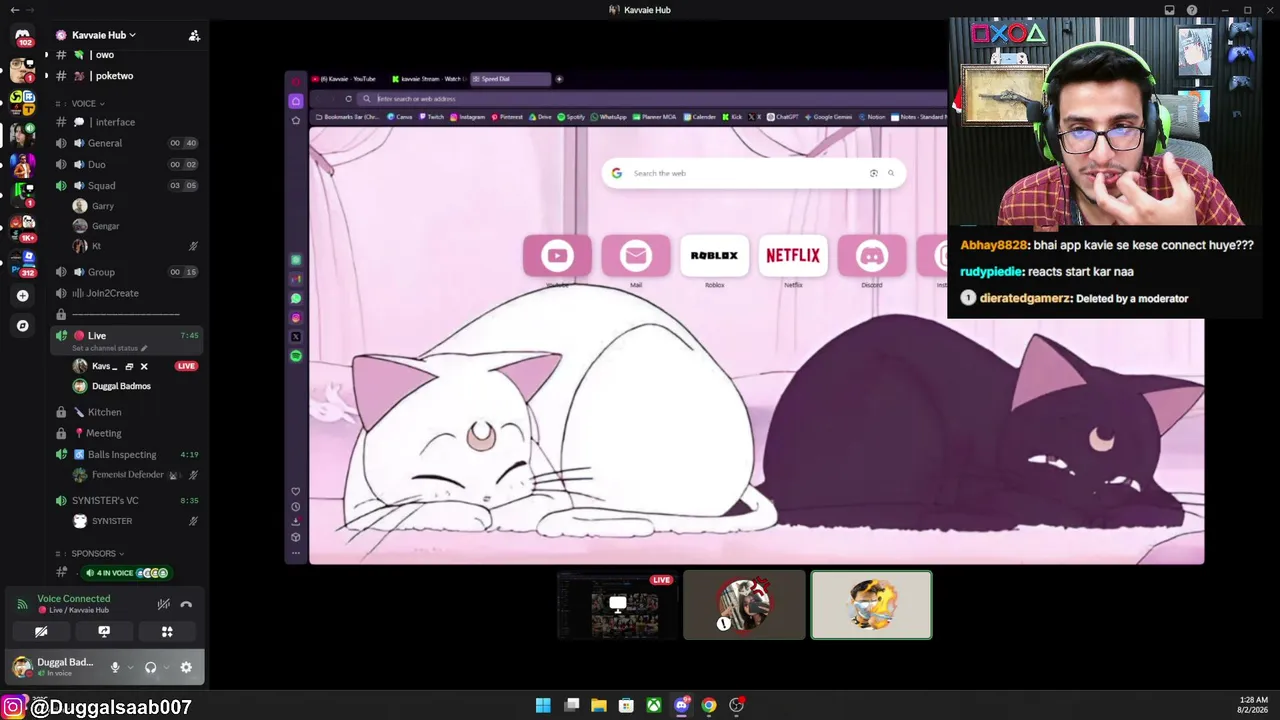Open the Pinterest bookmark

tap(508, 117)
